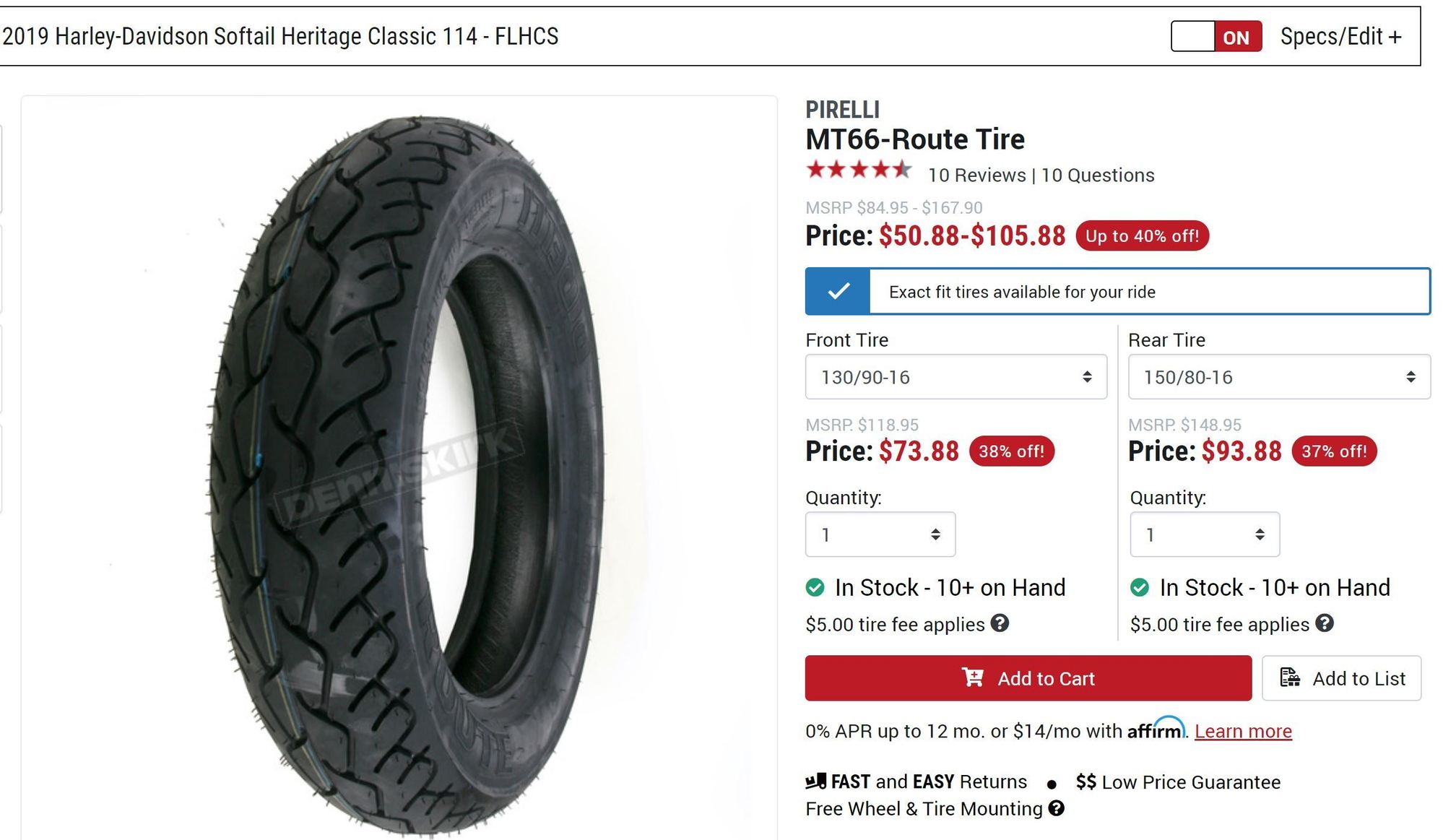Toggle the garage ON switch
This screenshot has height=840, width=1443.
(1216, 36)
